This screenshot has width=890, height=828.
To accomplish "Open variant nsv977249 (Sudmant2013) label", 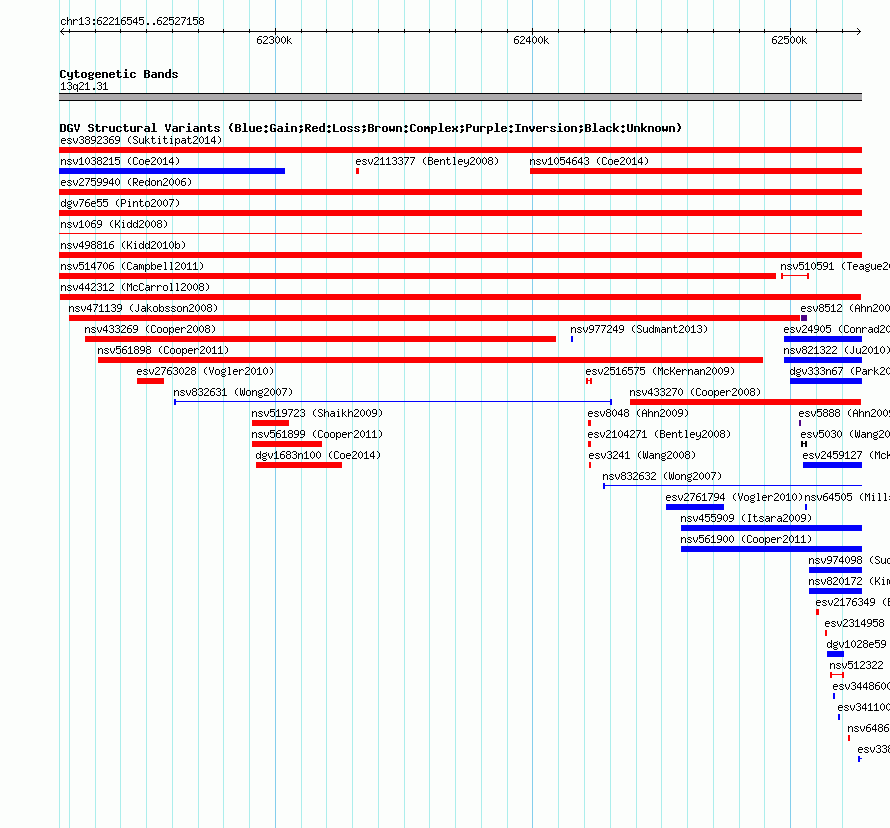I will coord(639,329).
